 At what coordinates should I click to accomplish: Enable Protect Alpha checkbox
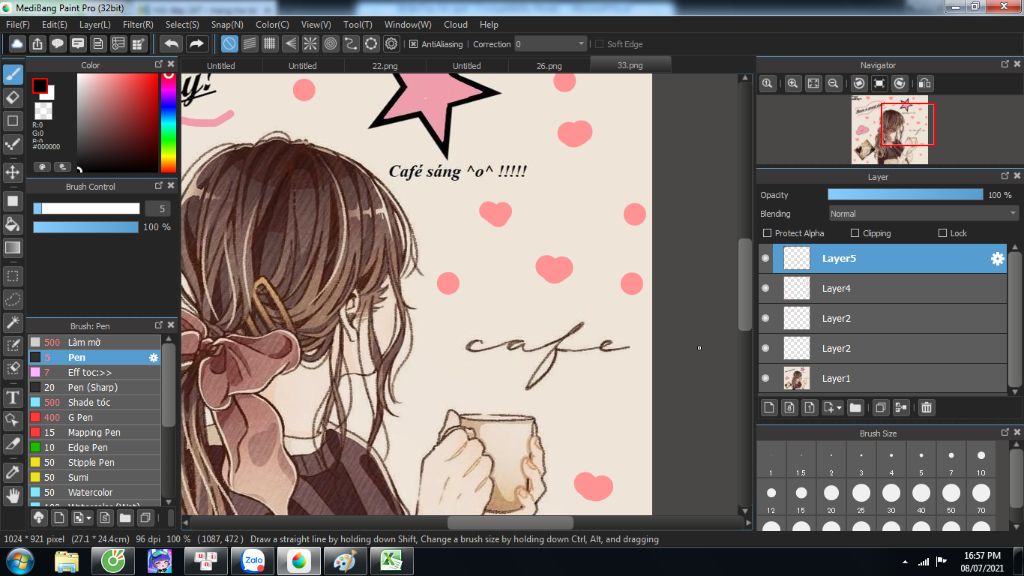point(767,233)
